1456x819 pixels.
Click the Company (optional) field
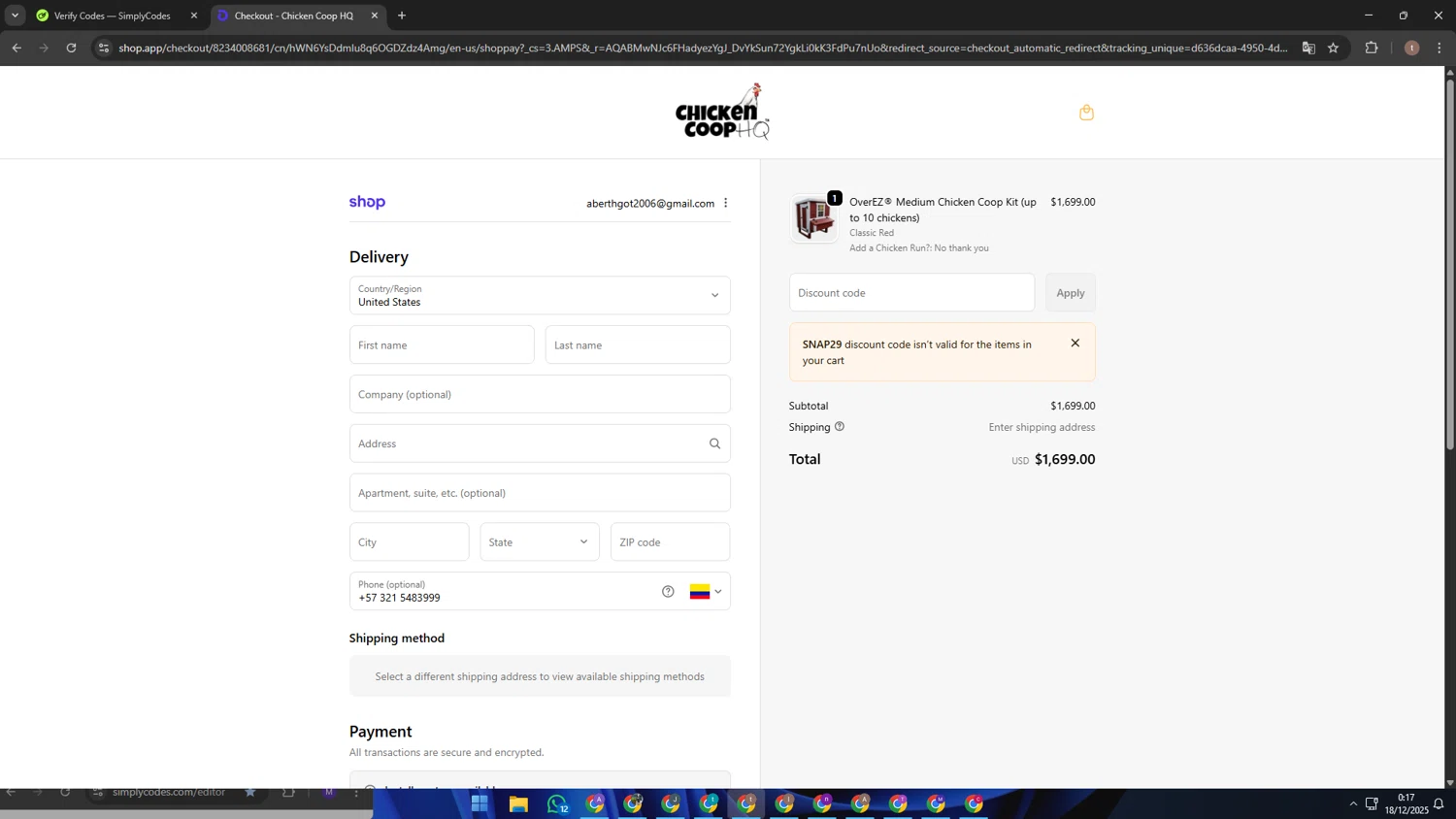pyautogui.click(x=540, y=394)
